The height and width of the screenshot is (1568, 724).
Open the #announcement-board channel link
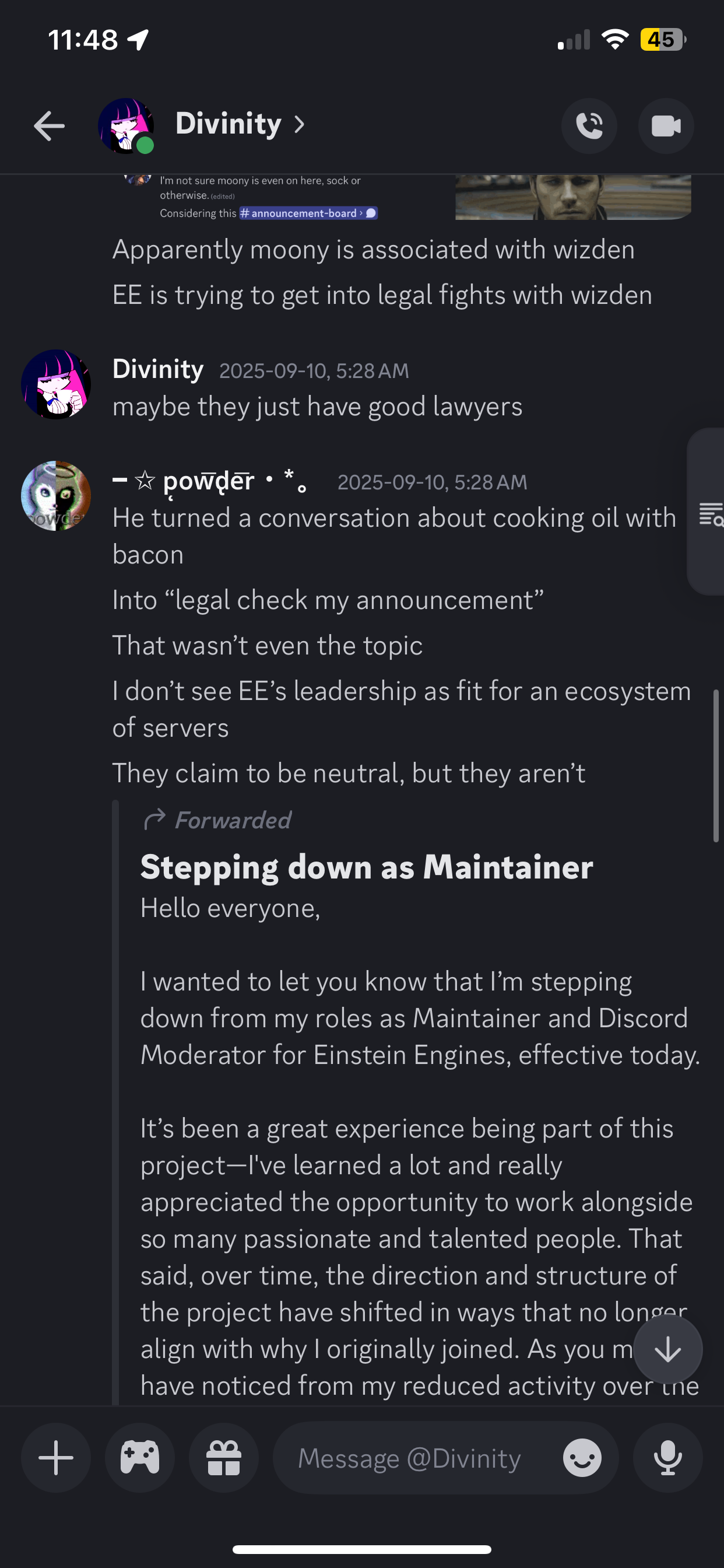307,213
